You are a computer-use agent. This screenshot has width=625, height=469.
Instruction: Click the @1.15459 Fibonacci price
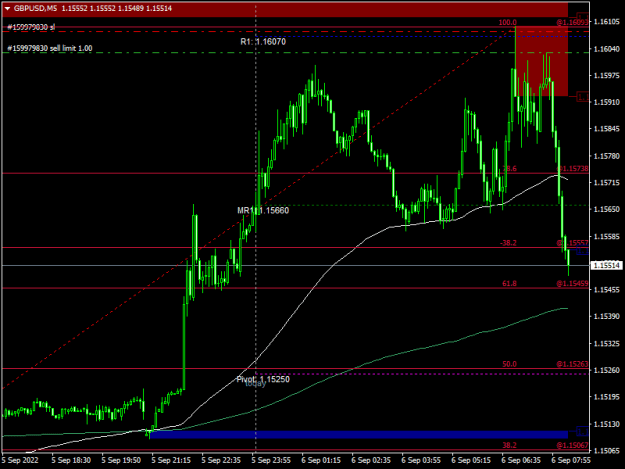coord(572,283)
